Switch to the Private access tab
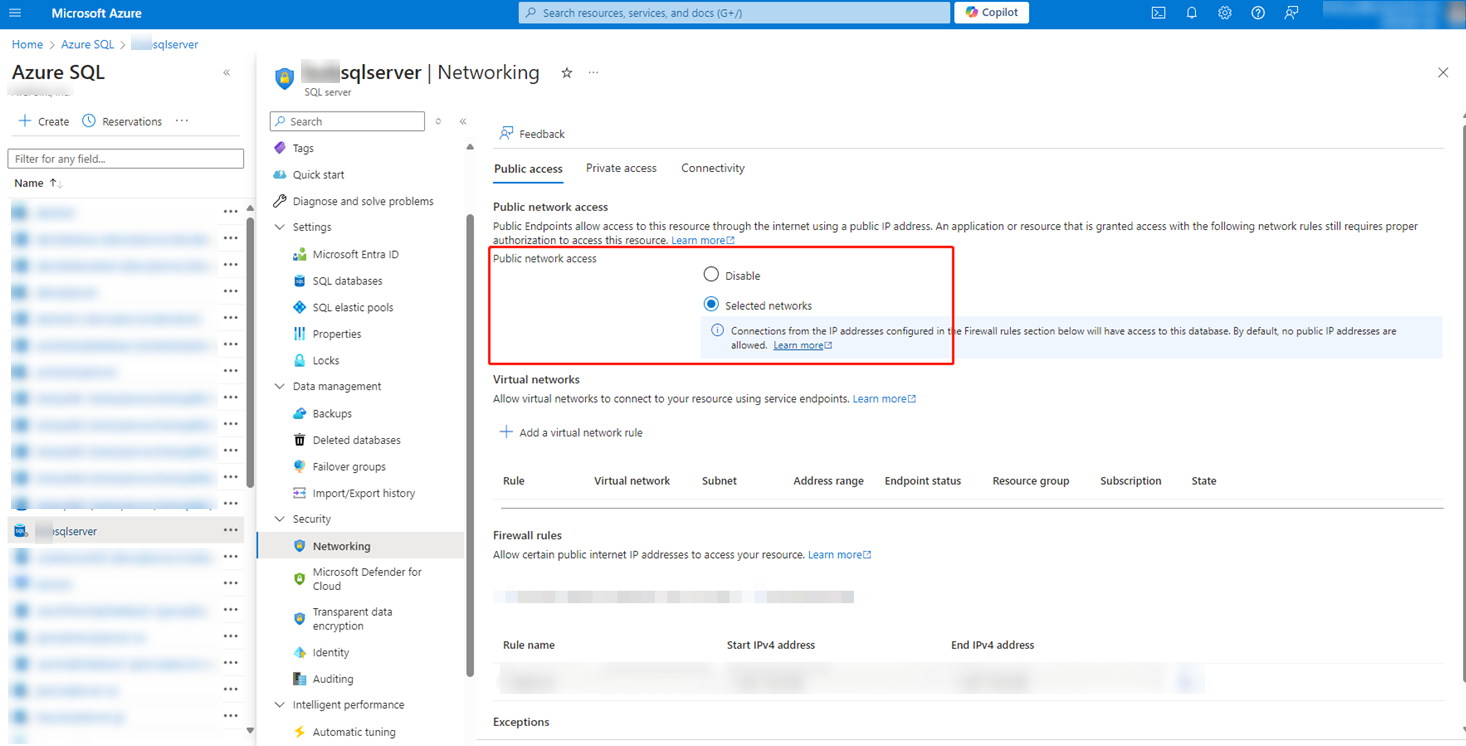1466x746 pixels. [x=621, y=168]
